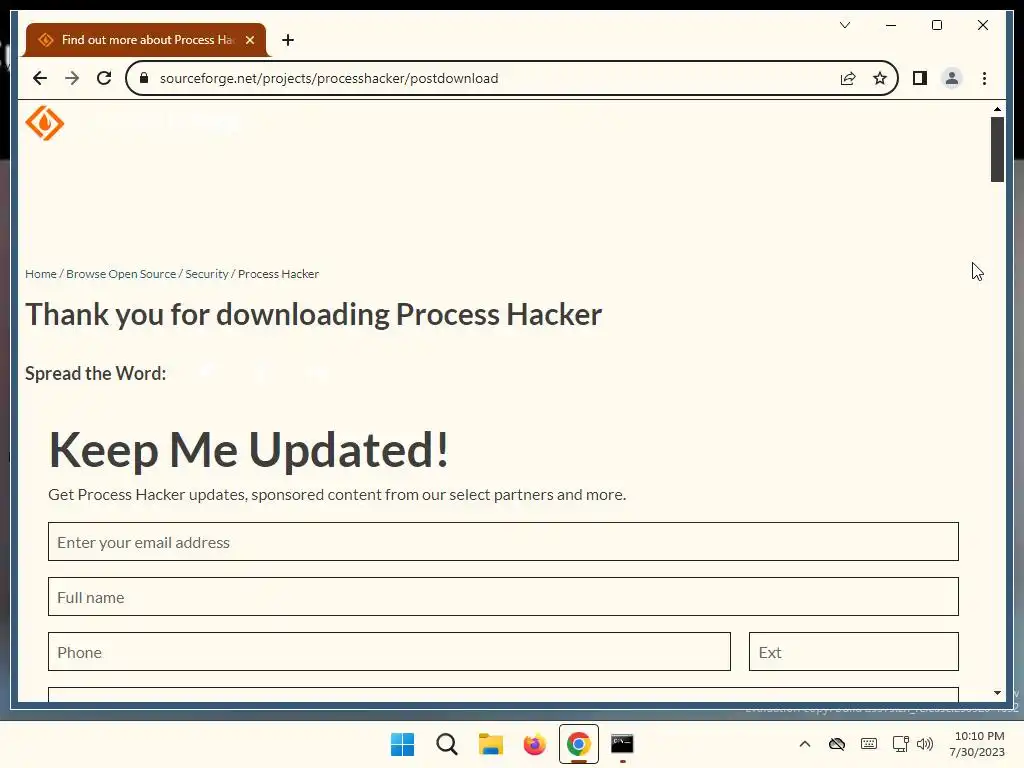Click the sourceforge.net address bar URL

[328, 78]
